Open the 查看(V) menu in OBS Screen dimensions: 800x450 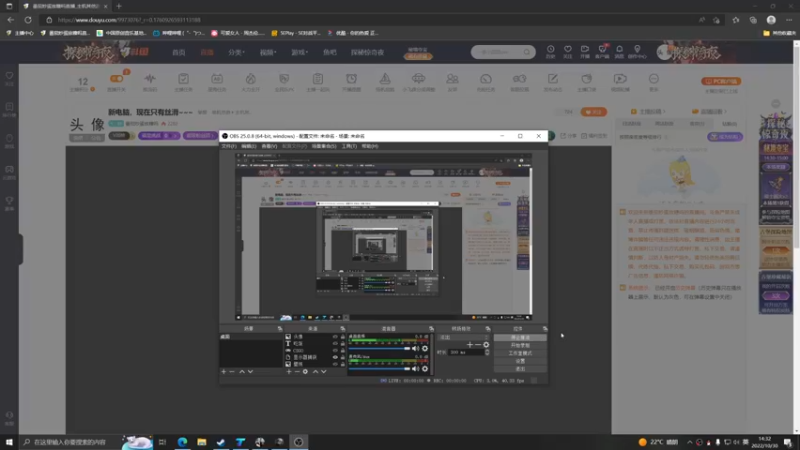pos(269,146)
